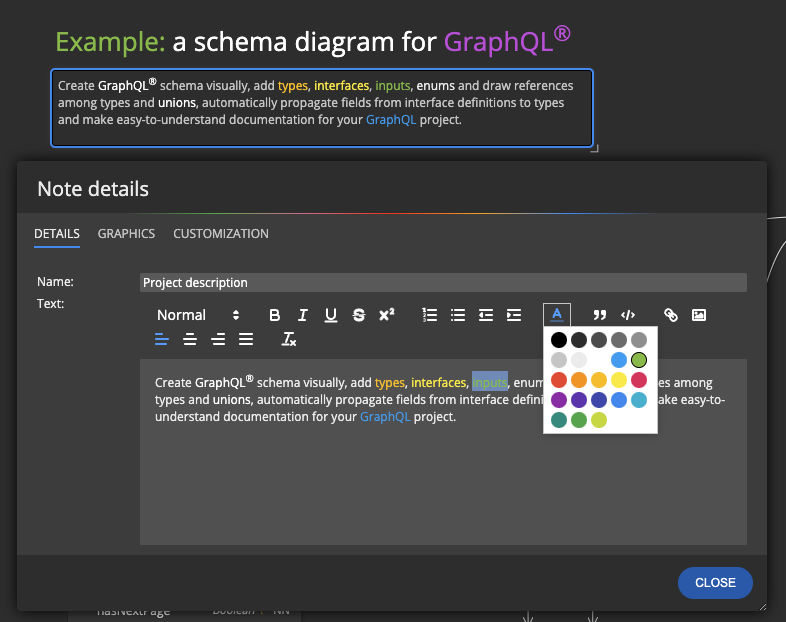
Task: Click the word interfaces in the editor text
Action: [439, 383]
